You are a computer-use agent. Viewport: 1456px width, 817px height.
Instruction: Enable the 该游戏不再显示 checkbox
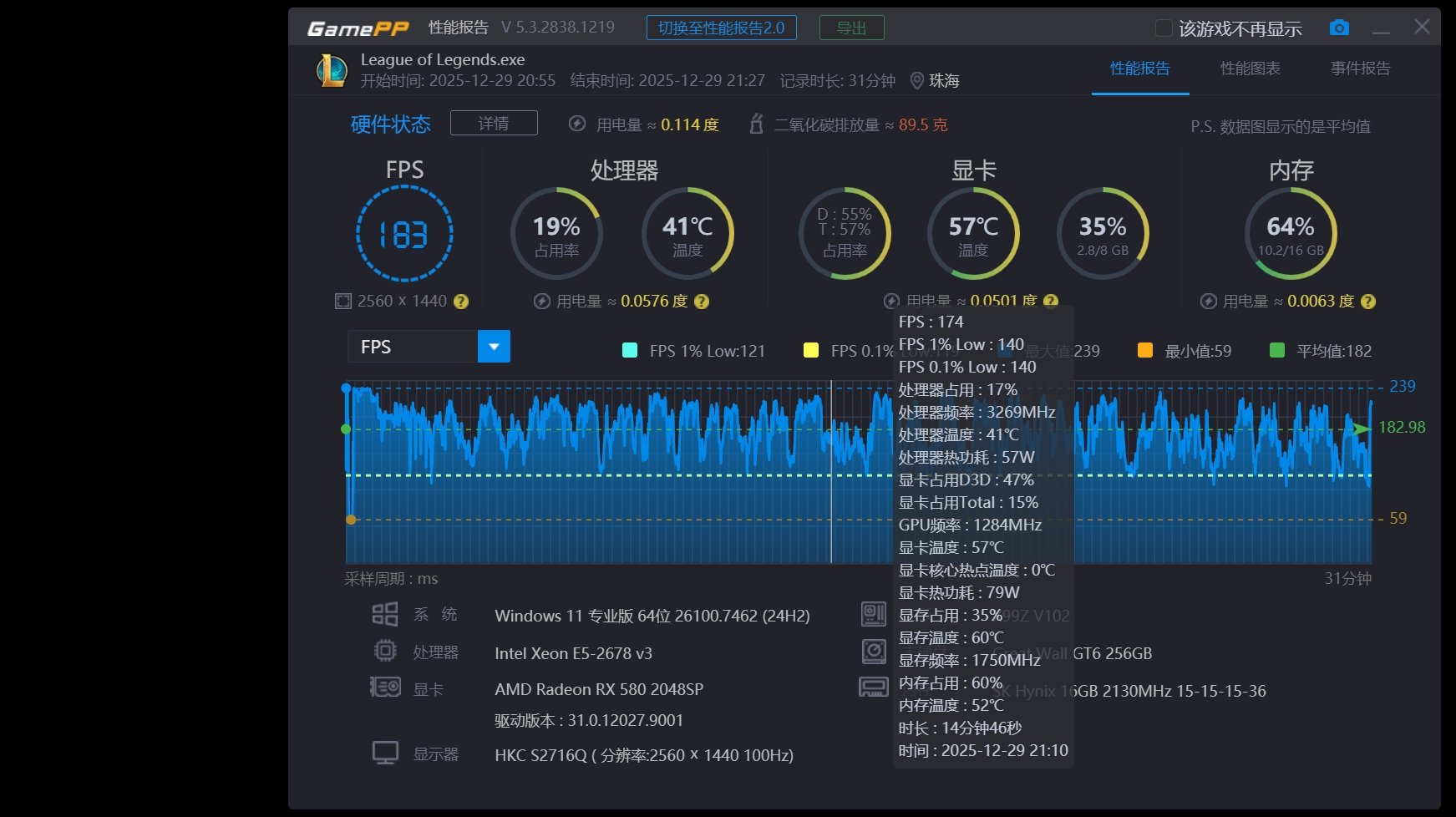click(x=1163, y=28)
